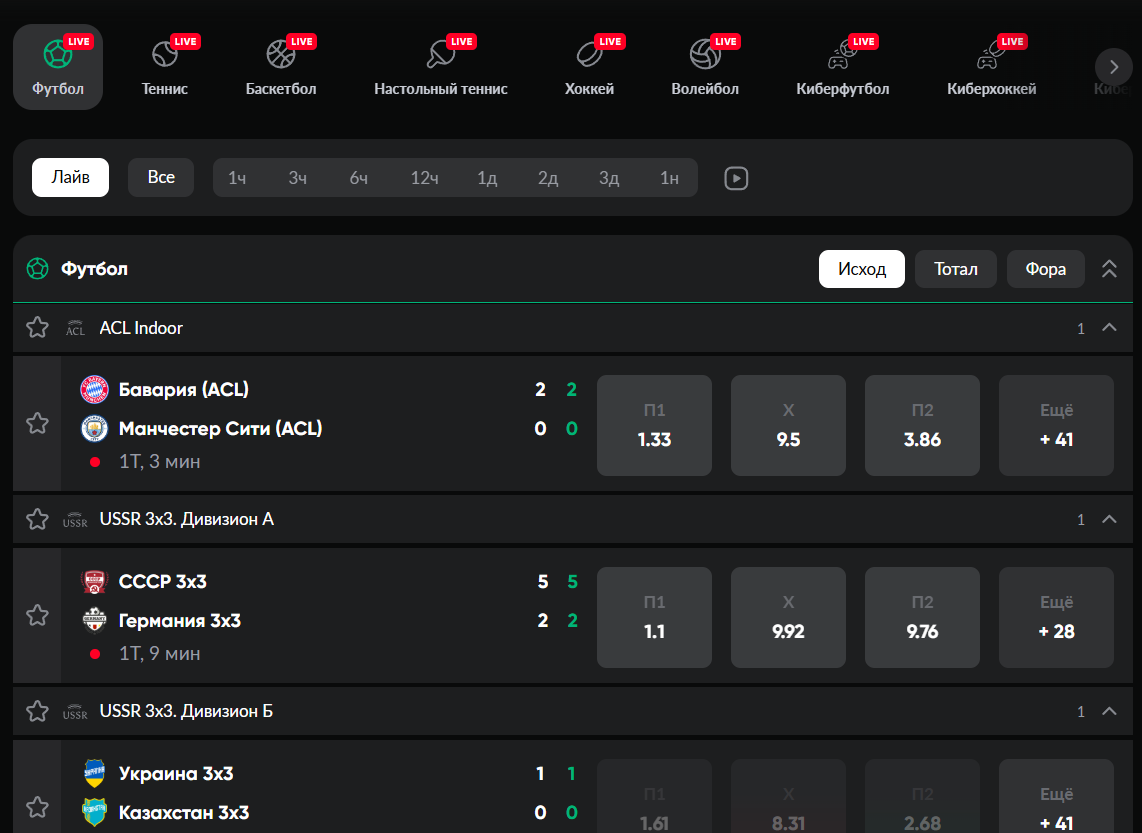Switch to the Лайв filter
The height and width of the screenshot is (833, 1142).
(71, 177)
